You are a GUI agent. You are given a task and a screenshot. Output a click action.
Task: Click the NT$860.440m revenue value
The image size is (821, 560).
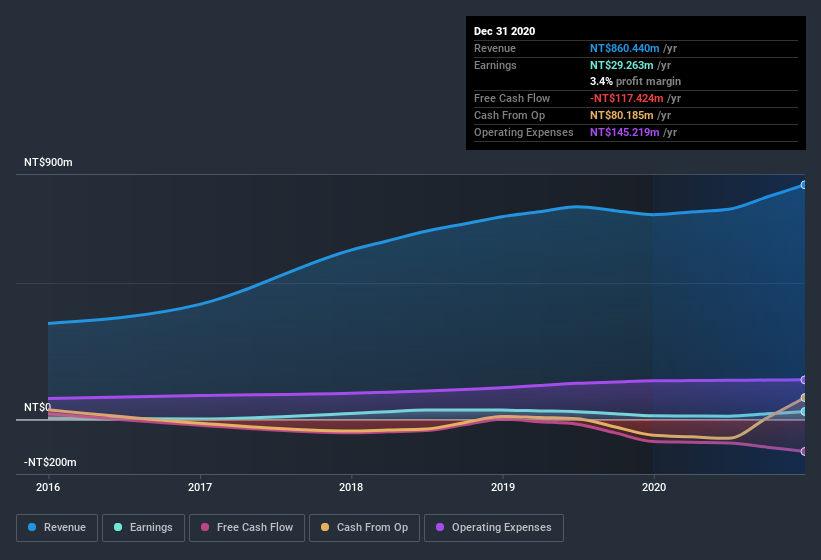pyautogui.click(x=625, y=48)
